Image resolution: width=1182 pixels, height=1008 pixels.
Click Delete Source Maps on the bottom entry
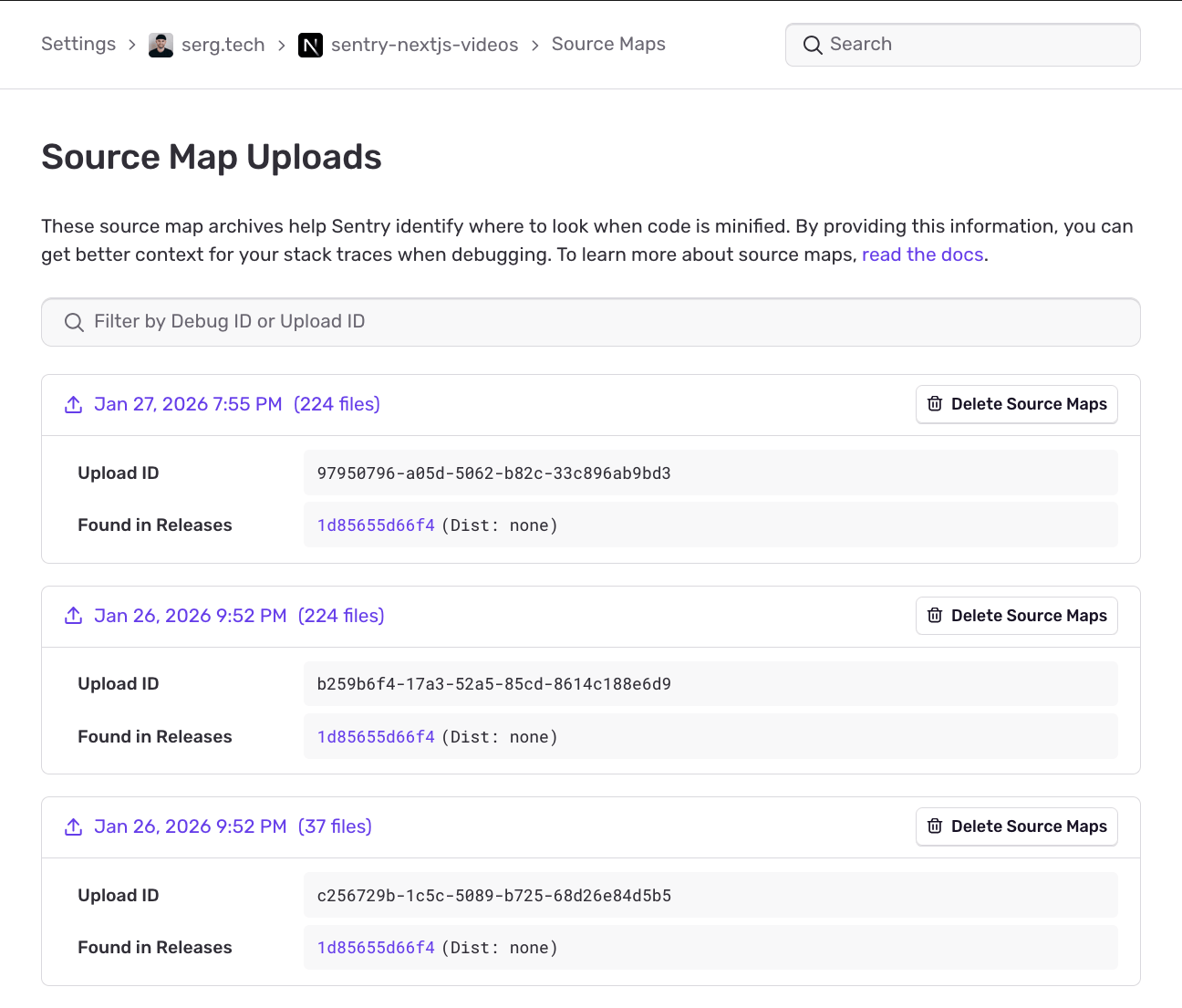click(x=1016, y=826)
